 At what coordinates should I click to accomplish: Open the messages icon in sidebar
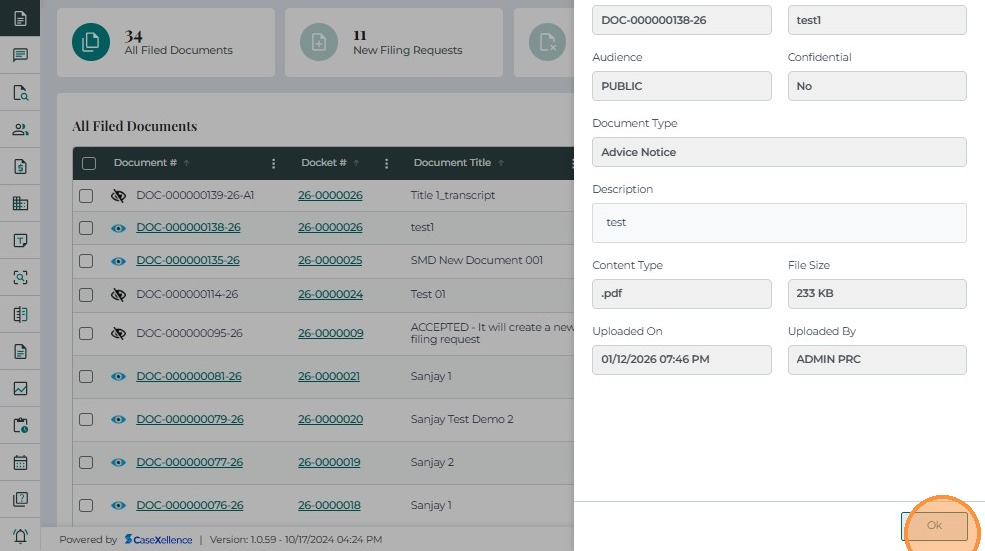tap(20, 55)
